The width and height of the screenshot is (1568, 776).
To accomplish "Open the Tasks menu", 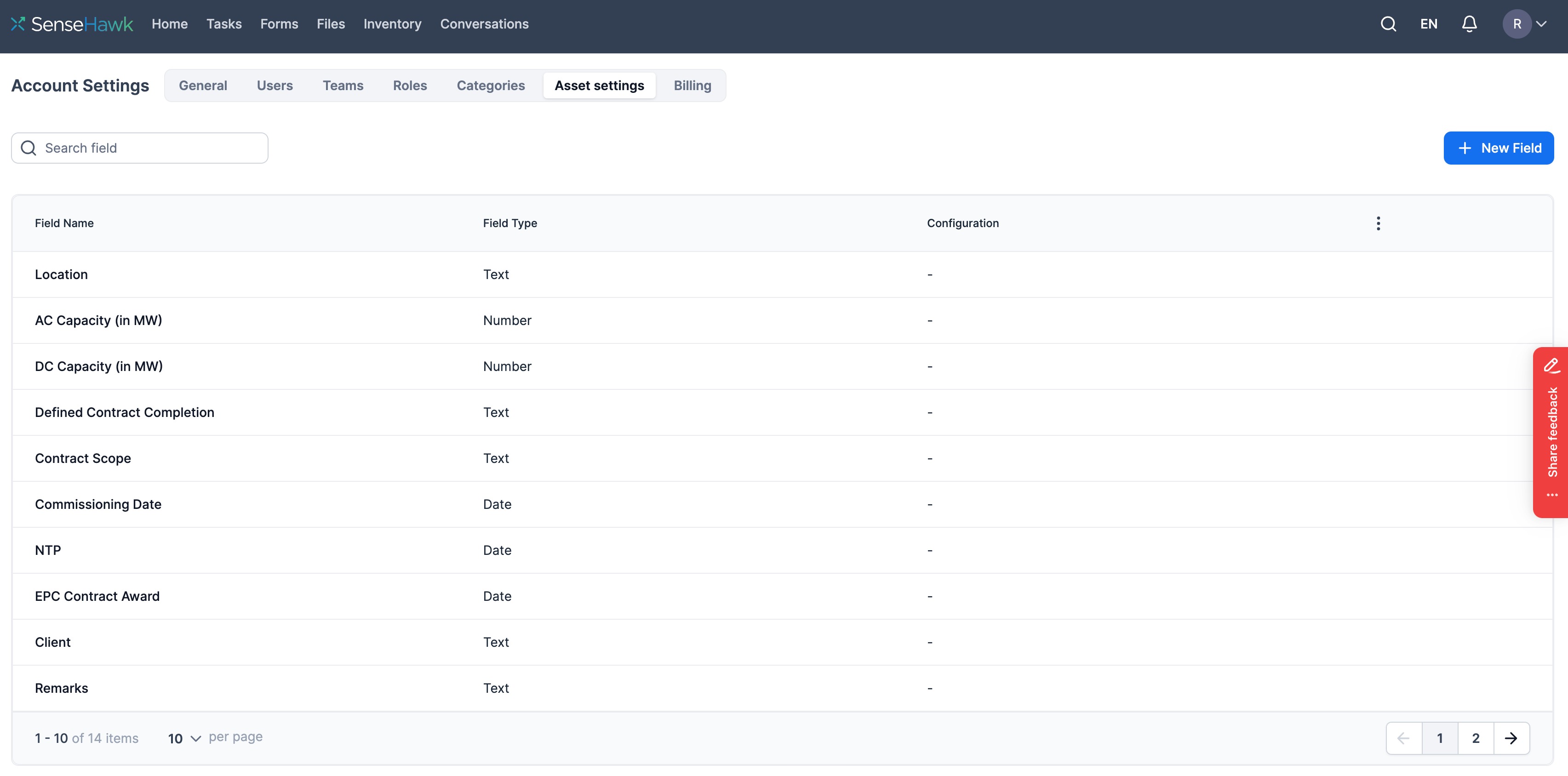I will [x=224, y=24].
